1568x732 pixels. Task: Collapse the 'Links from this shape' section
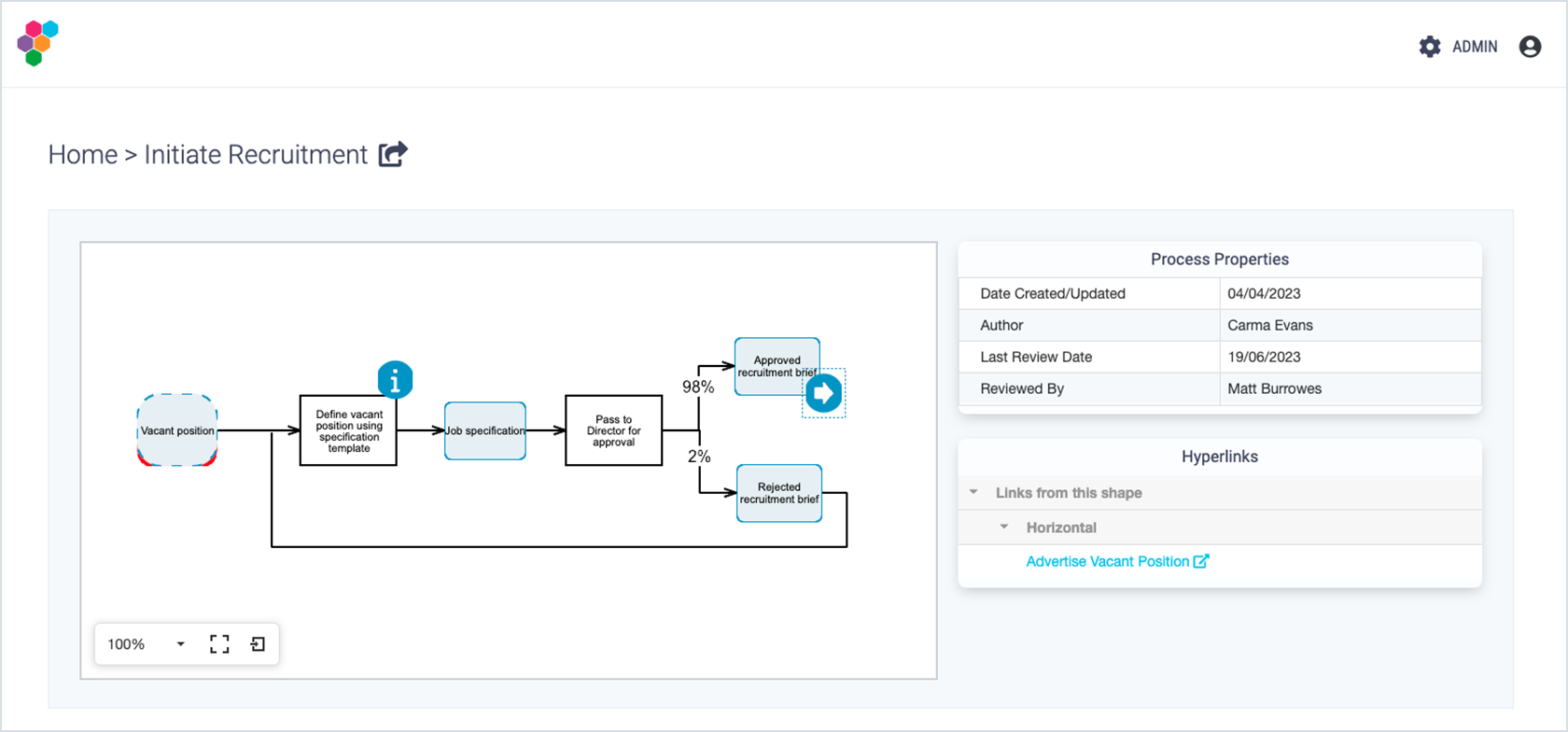pyautogui.click(x=973, y=493)
